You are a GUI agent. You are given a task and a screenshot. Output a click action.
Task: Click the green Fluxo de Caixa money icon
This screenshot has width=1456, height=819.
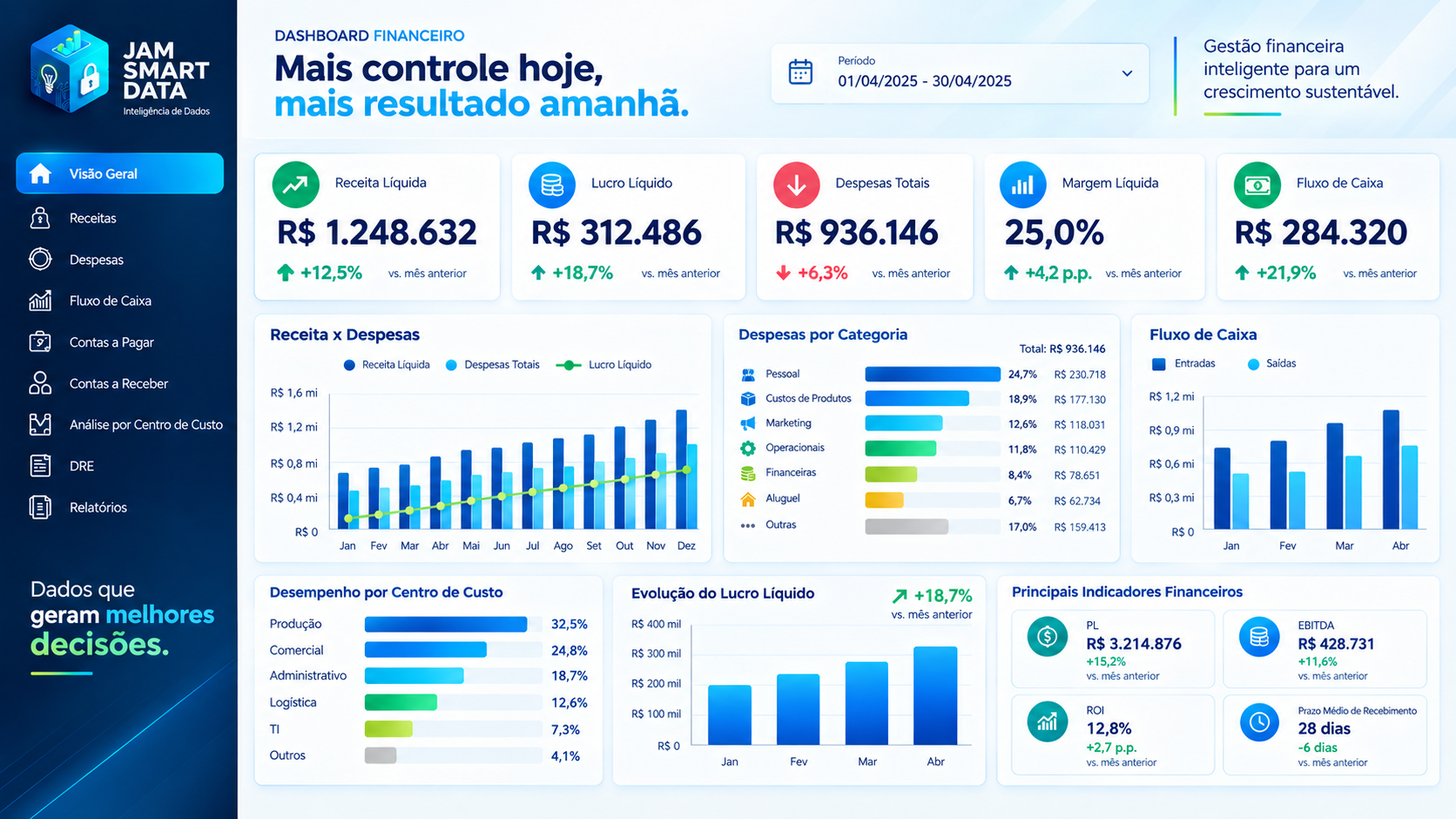(1257, 185)
